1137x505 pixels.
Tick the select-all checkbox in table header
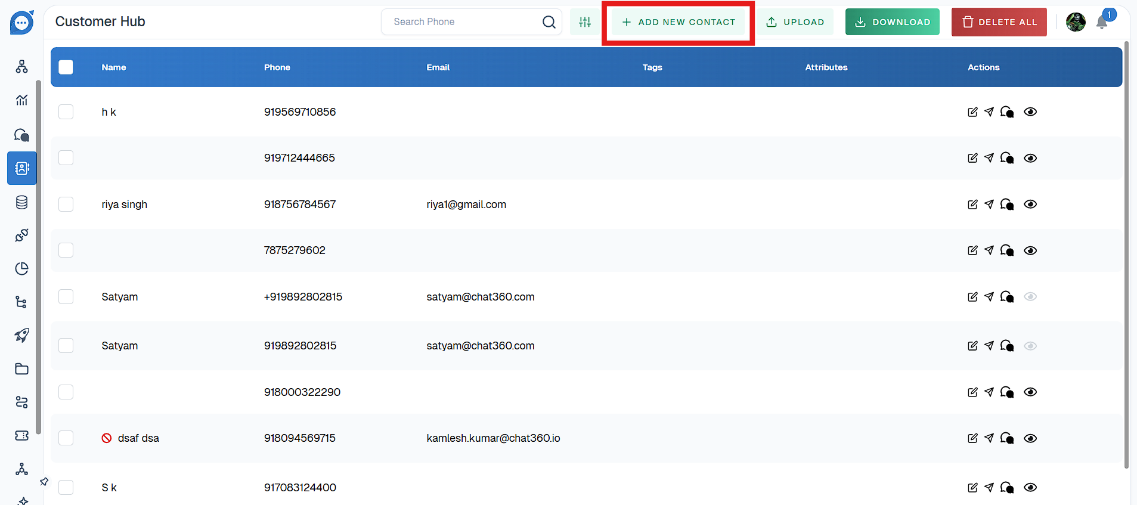click(x=66, y=67)
